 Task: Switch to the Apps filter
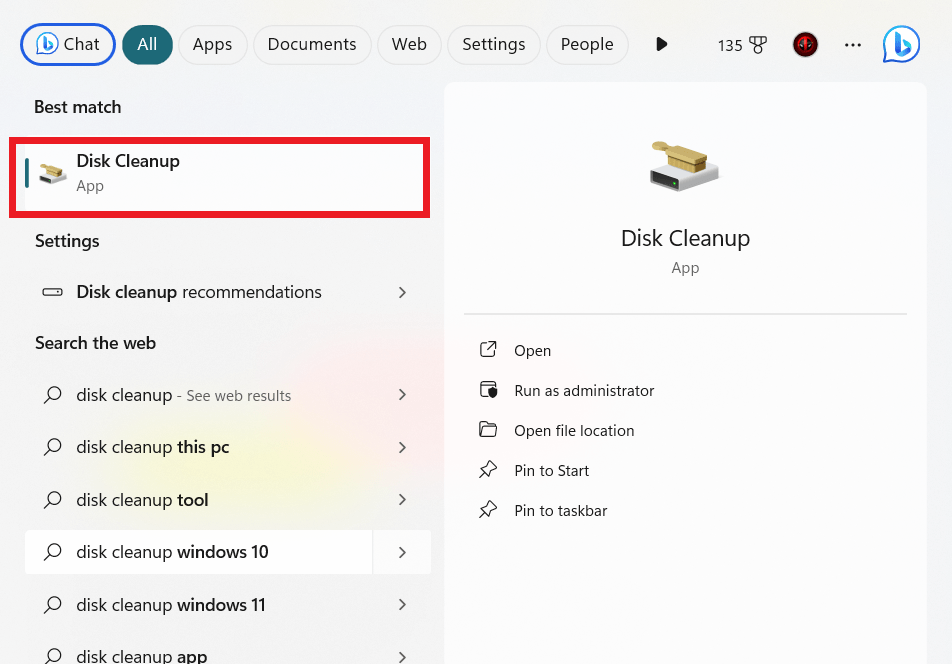click(x=212, y=44)
